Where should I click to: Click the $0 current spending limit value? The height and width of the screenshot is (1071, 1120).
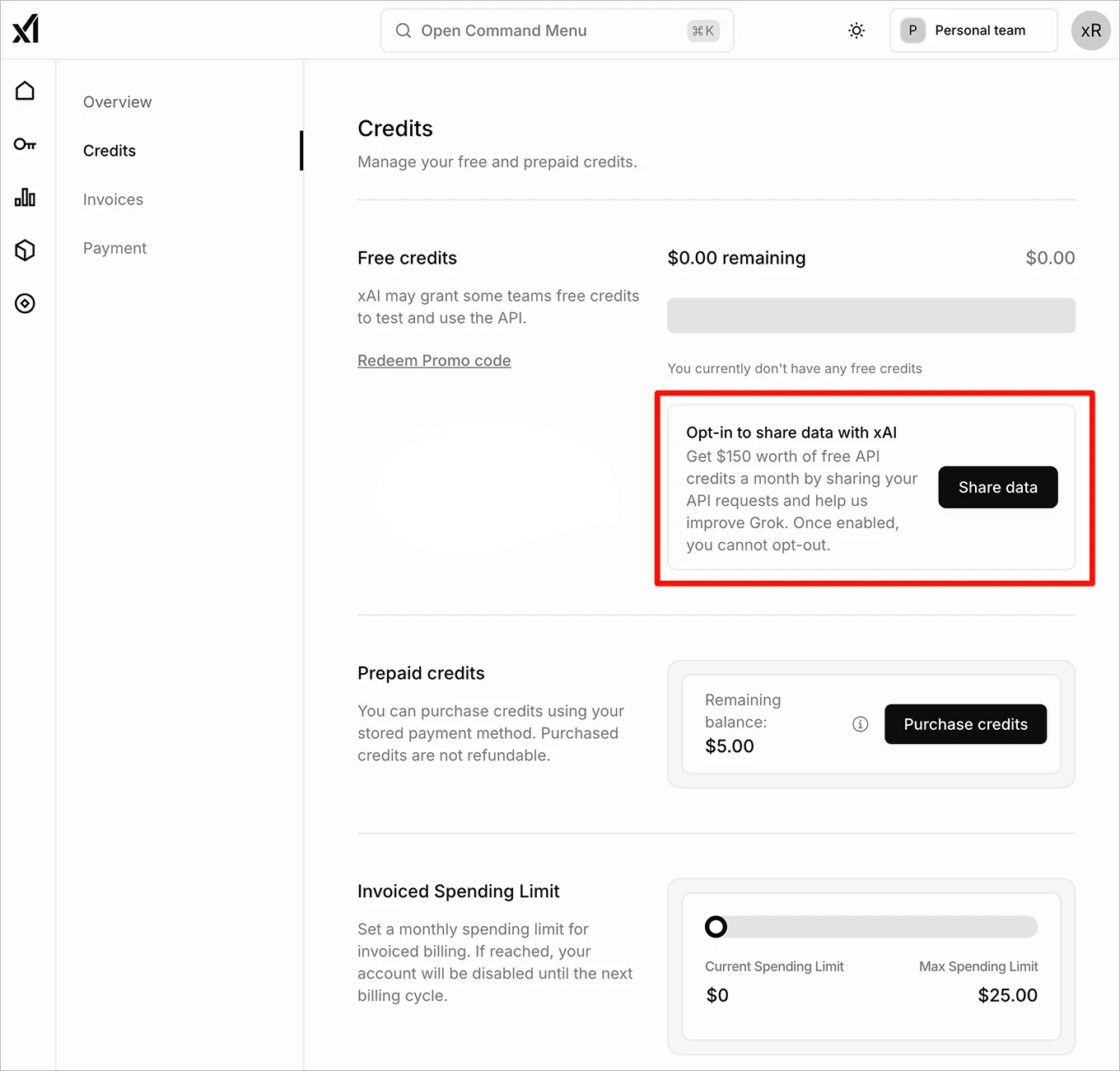(x=717, y=995)
